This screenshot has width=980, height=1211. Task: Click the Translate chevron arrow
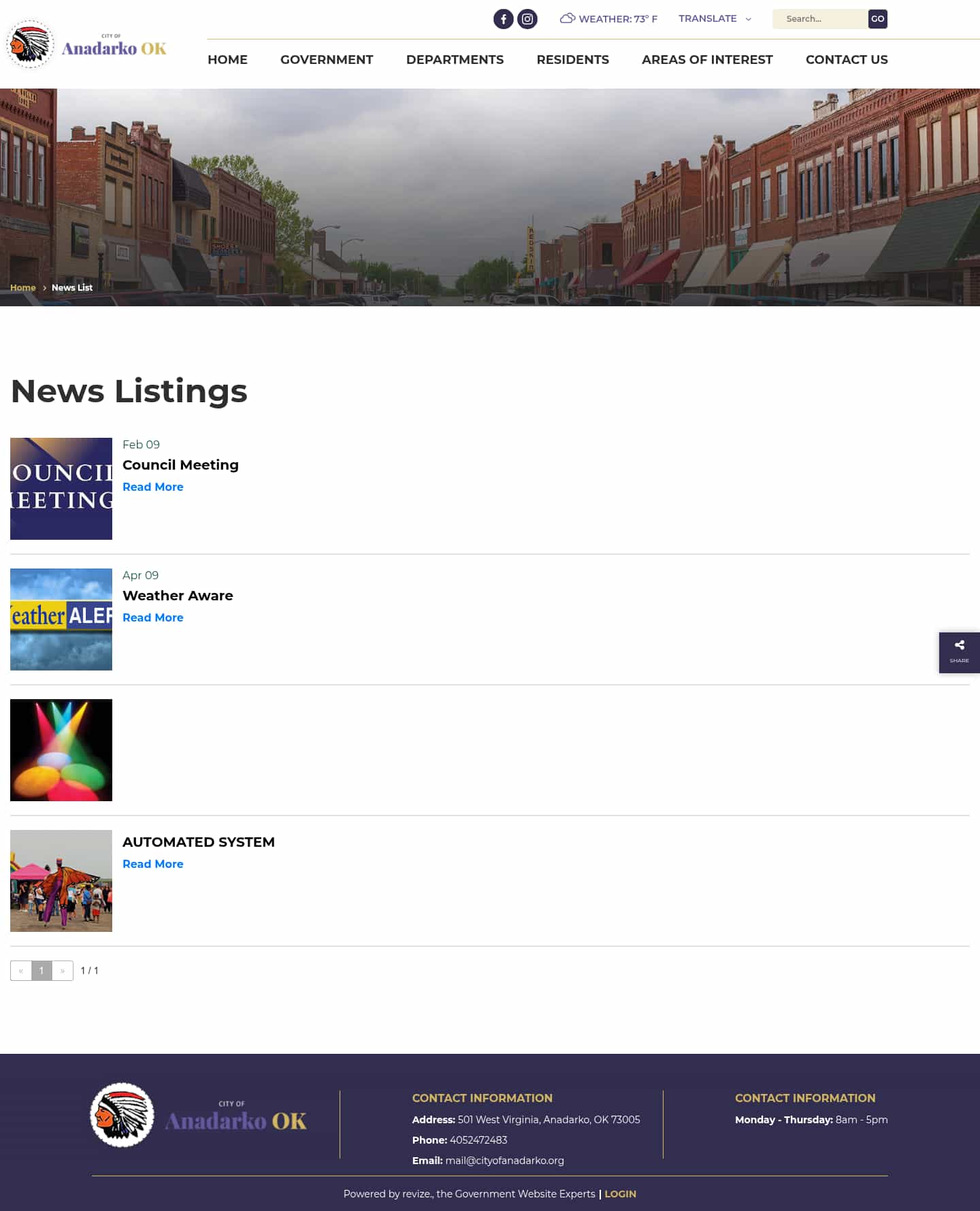click(748, 19)
